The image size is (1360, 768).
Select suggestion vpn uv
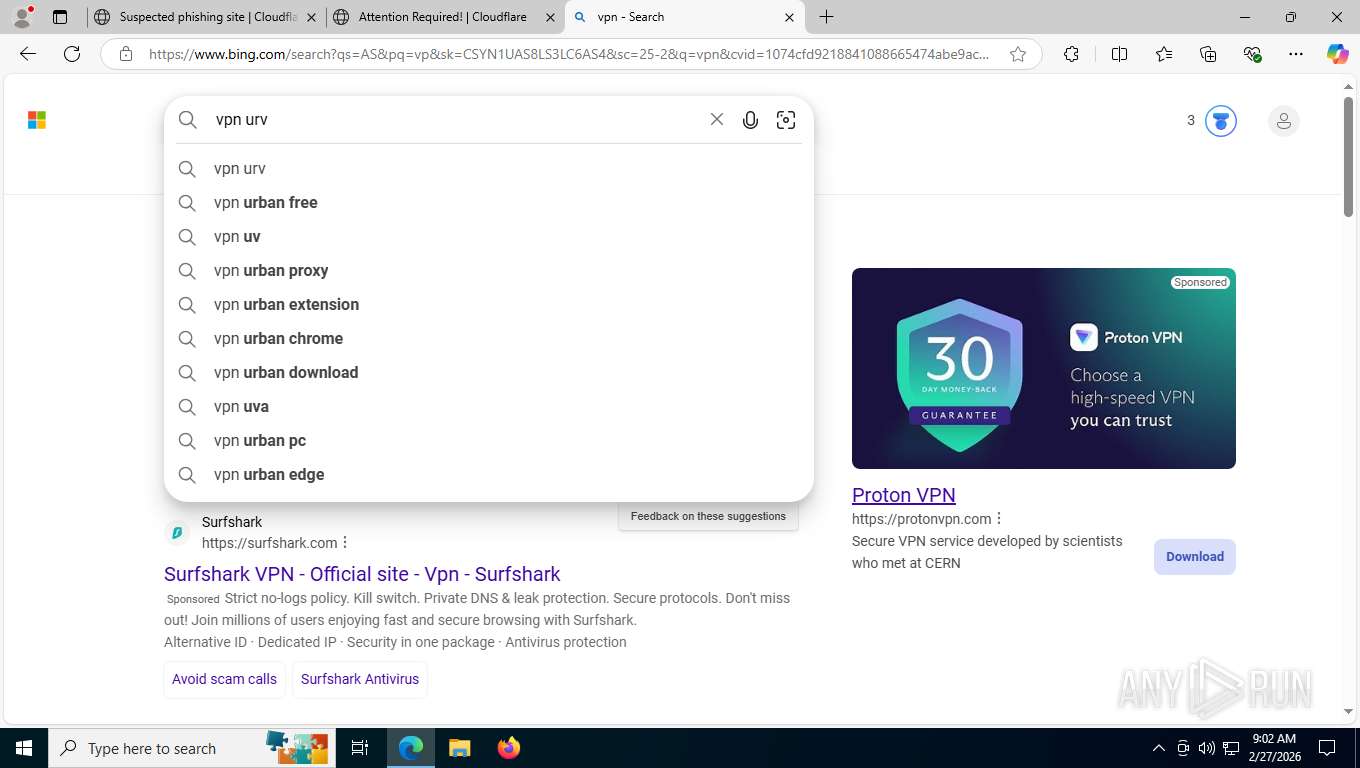(x=489, y=236)
